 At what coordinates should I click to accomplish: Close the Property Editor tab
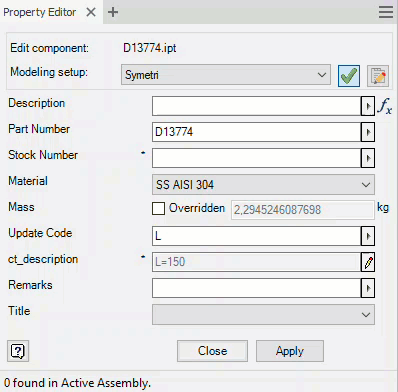[91, 12]
